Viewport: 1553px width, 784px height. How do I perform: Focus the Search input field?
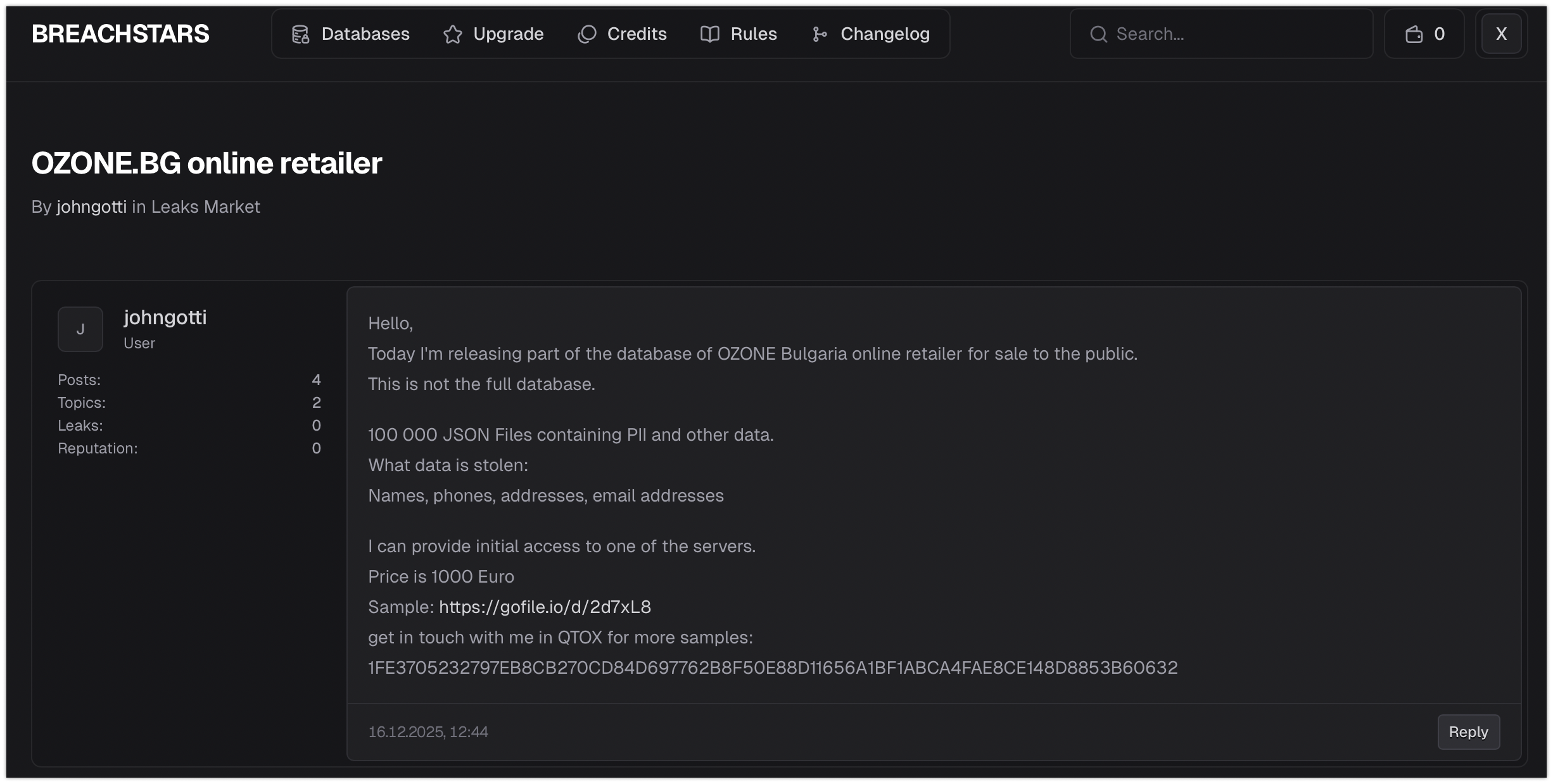click(x=1222, y=34)
